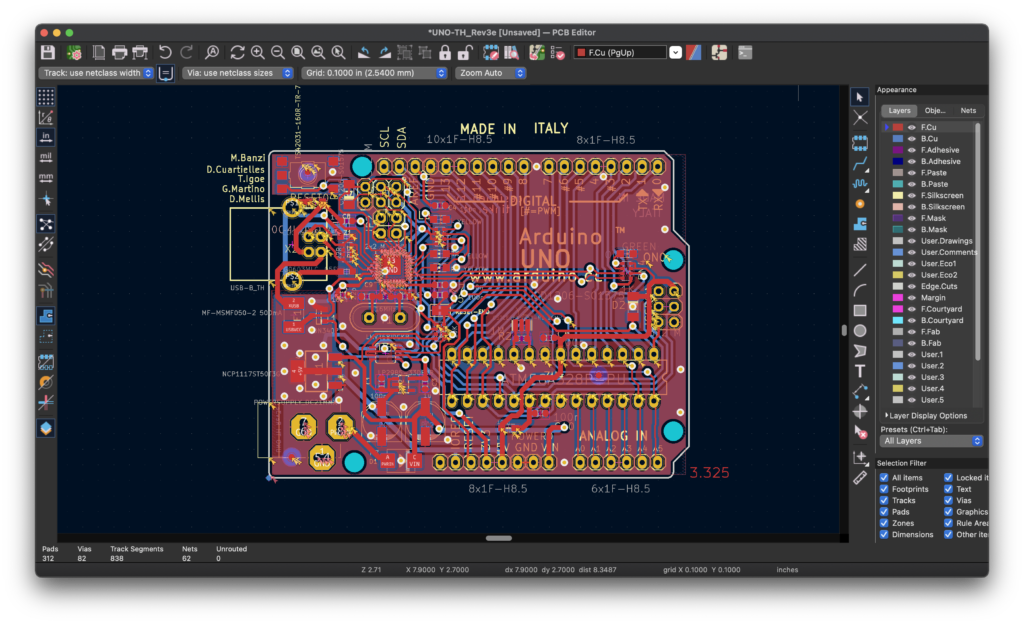The image size is (1024, 624).
Task: Uncheck the Vias selection filter
Action: 948,501
